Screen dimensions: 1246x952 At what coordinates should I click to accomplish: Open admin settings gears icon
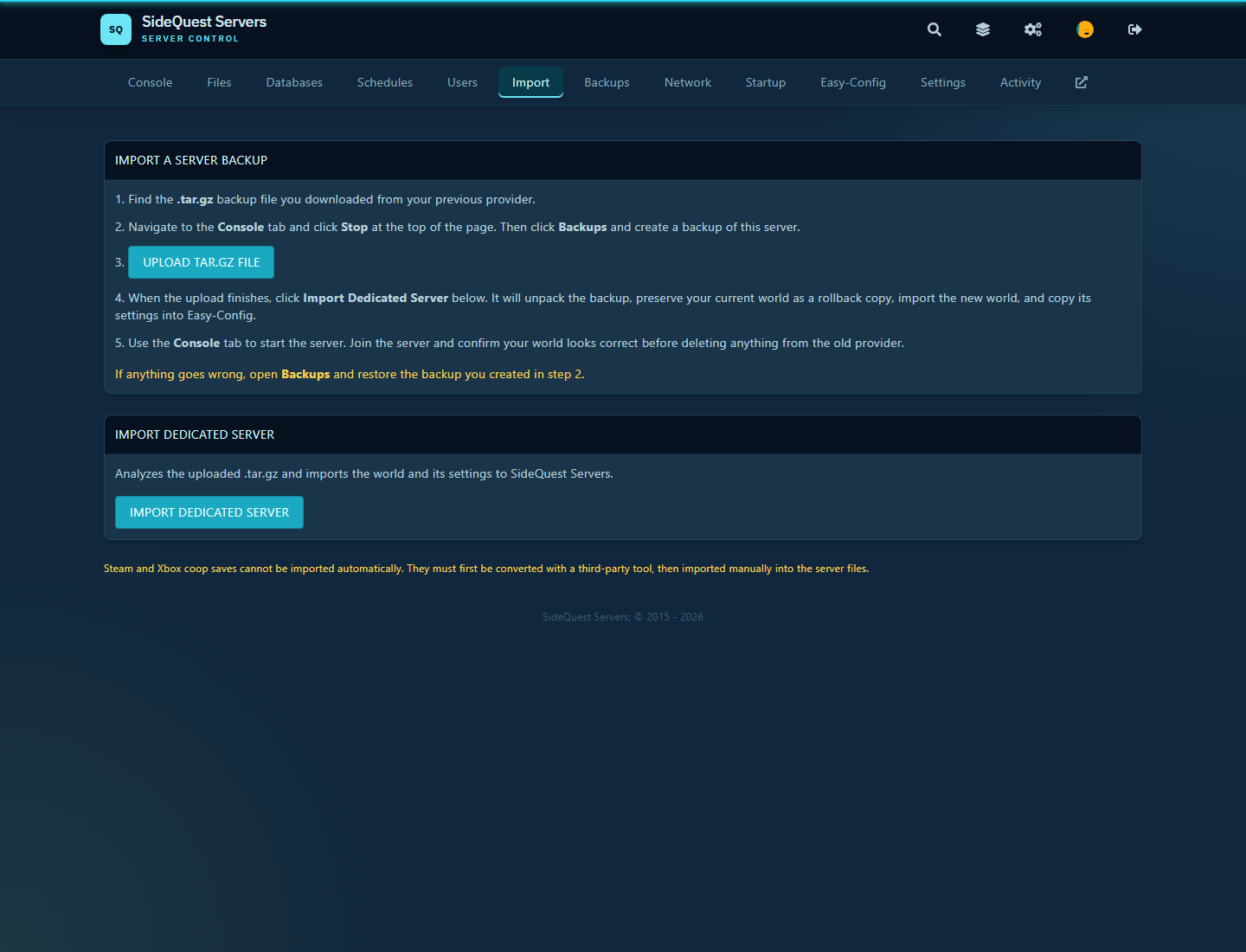tap(1033, 29)
